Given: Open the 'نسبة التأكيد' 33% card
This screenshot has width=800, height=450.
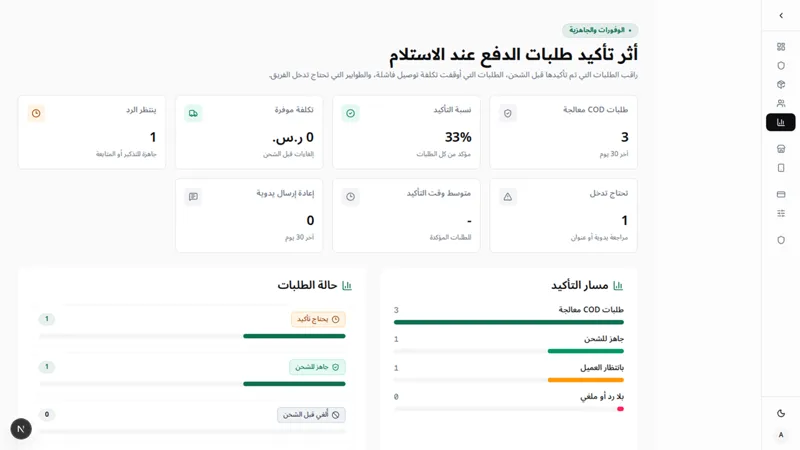Looking at the screenshot, I should [406, 132].
